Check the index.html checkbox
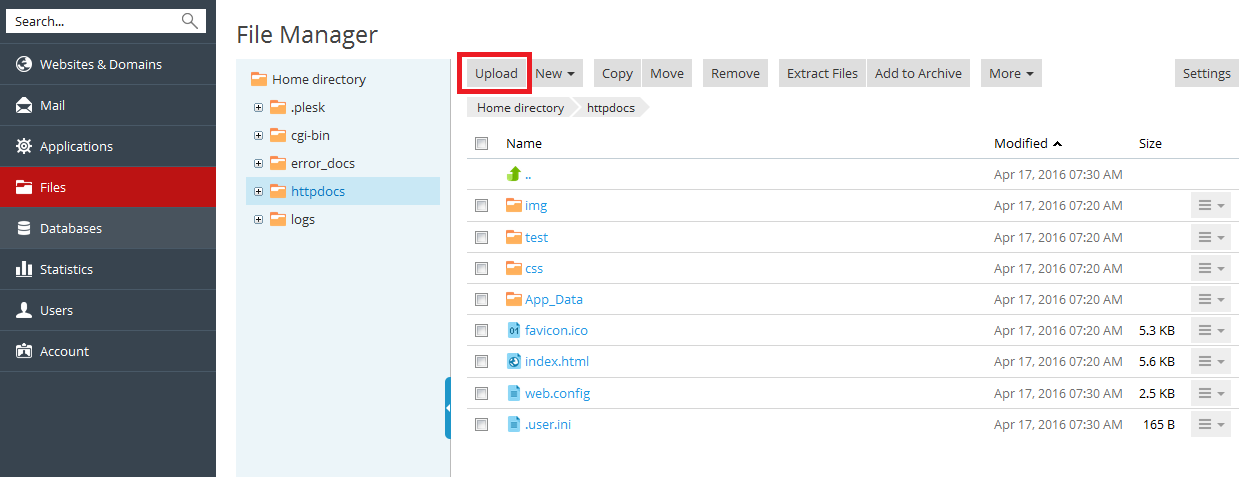The image size is (1256, 477). (481, 361)
